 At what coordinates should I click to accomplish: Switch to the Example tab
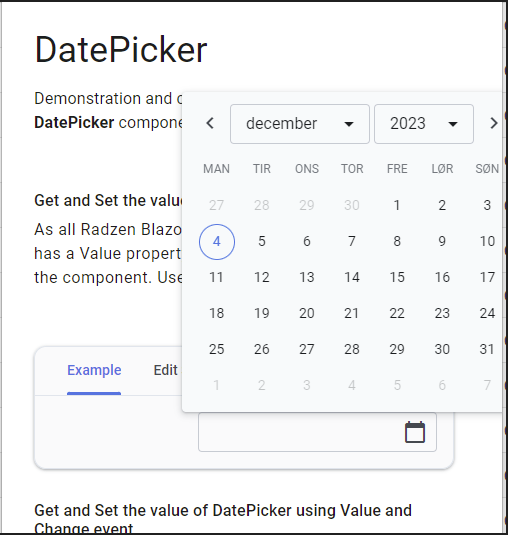94,371
